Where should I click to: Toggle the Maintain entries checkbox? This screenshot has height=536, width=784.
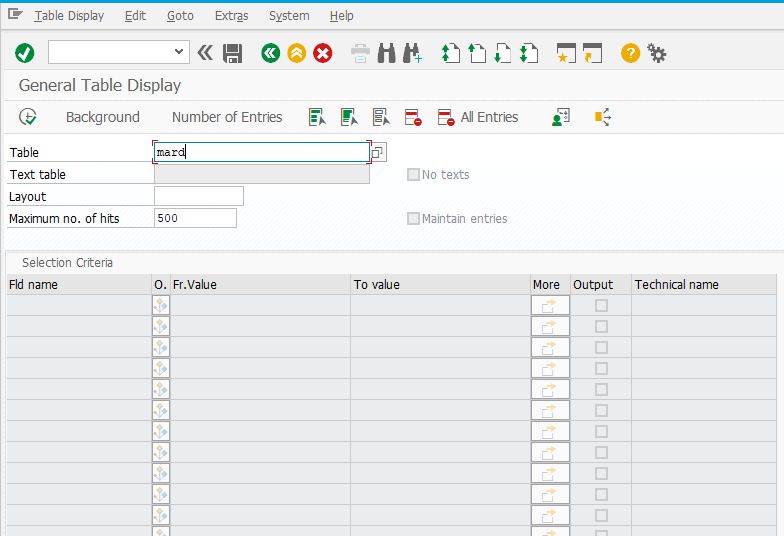[x=413, y=218]
